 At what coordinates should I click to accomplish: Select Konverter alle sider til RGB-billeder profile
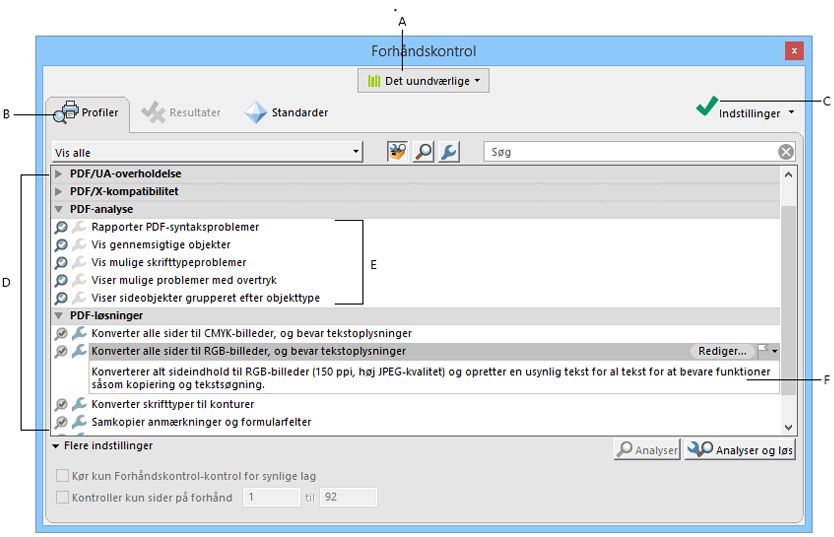tap(248, 351)
